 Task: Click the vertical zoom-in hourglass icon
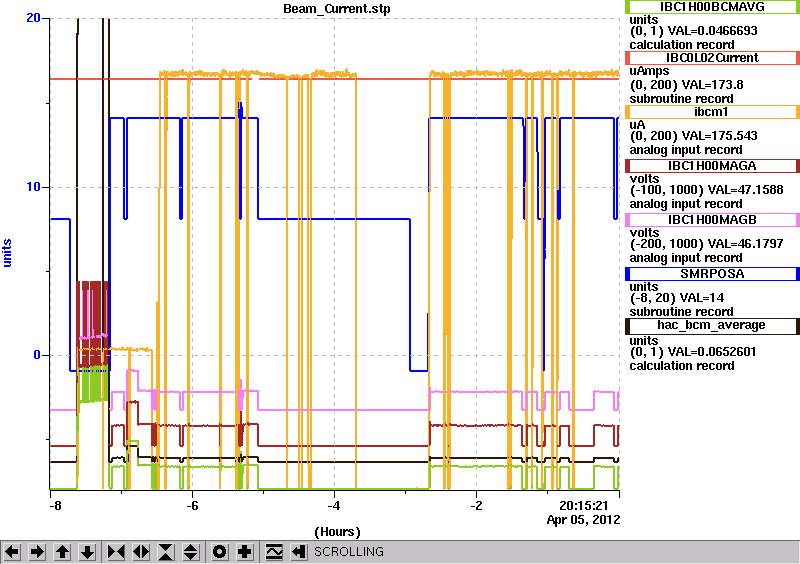[x=166, y=552]
